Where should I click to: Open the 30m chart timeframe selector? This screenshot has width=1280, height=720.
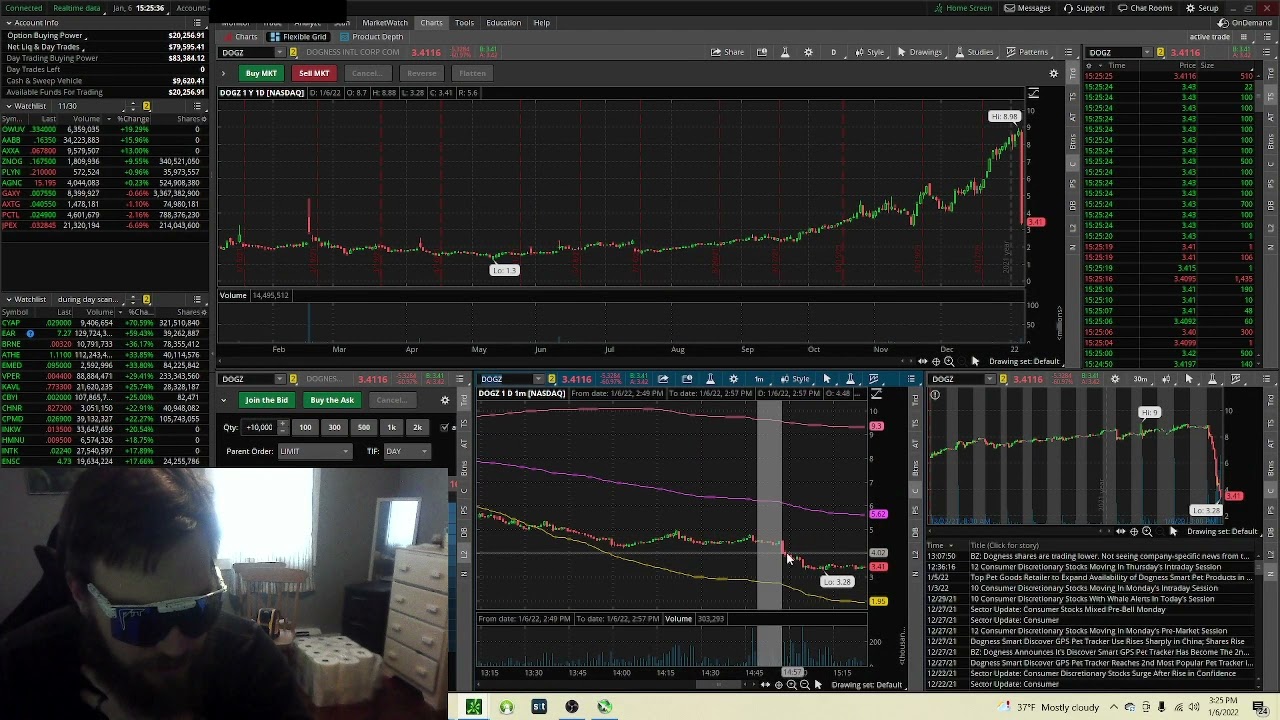click(x=1140, y=379)
